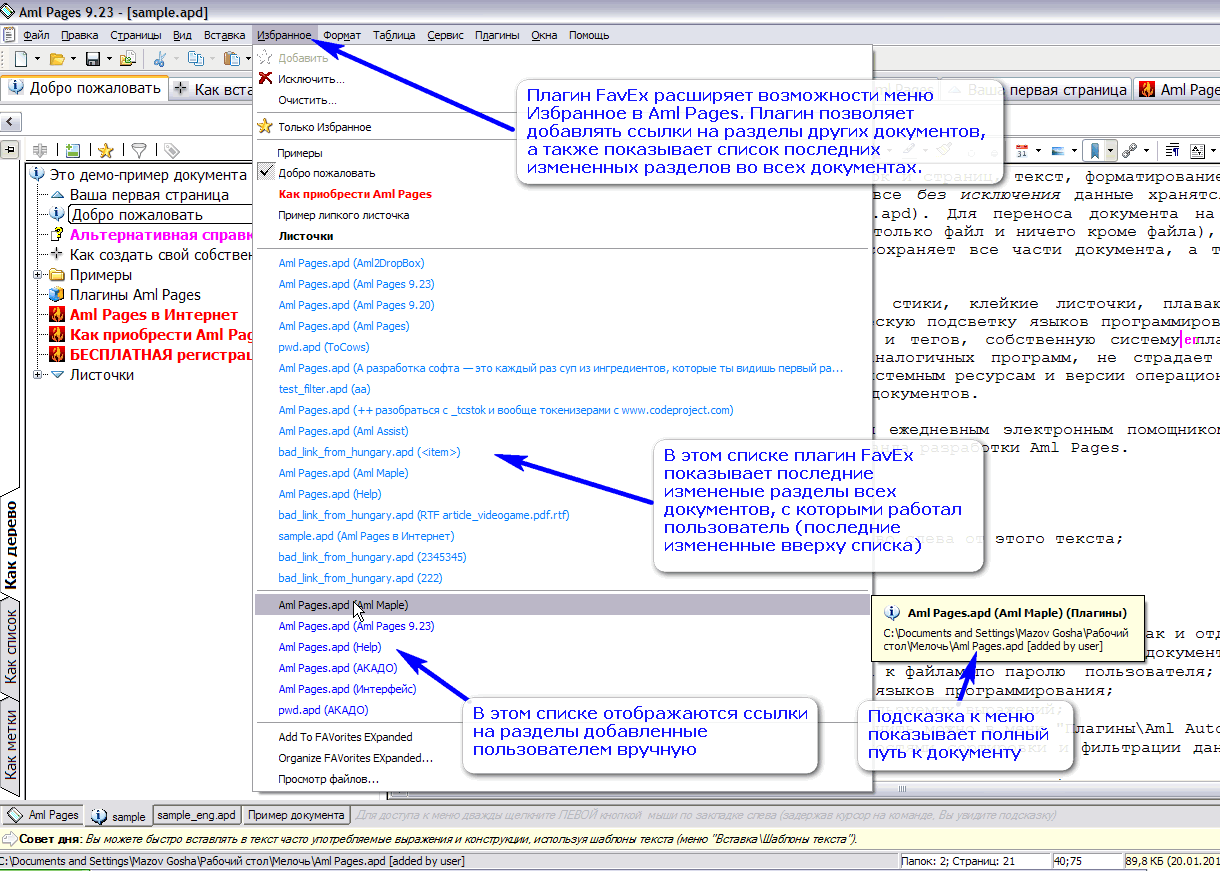
Task: Click the tag icon above the tree
Action: [172, 151]
